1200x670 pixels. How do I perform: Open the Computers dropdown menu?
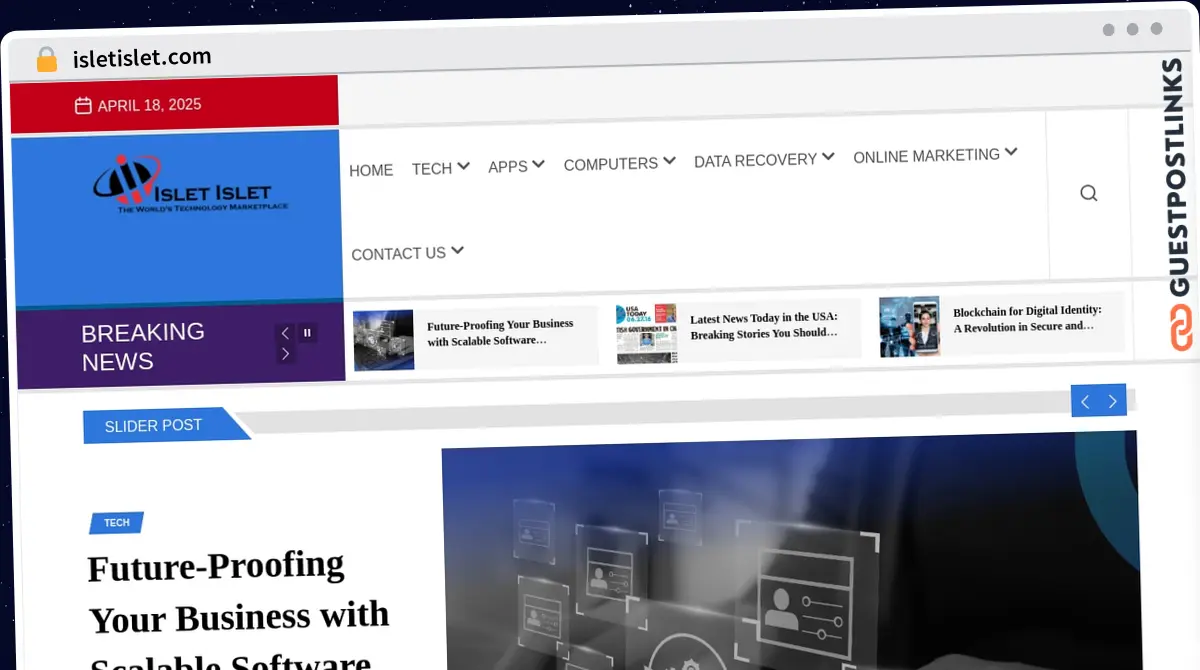(x=619, y=163)
